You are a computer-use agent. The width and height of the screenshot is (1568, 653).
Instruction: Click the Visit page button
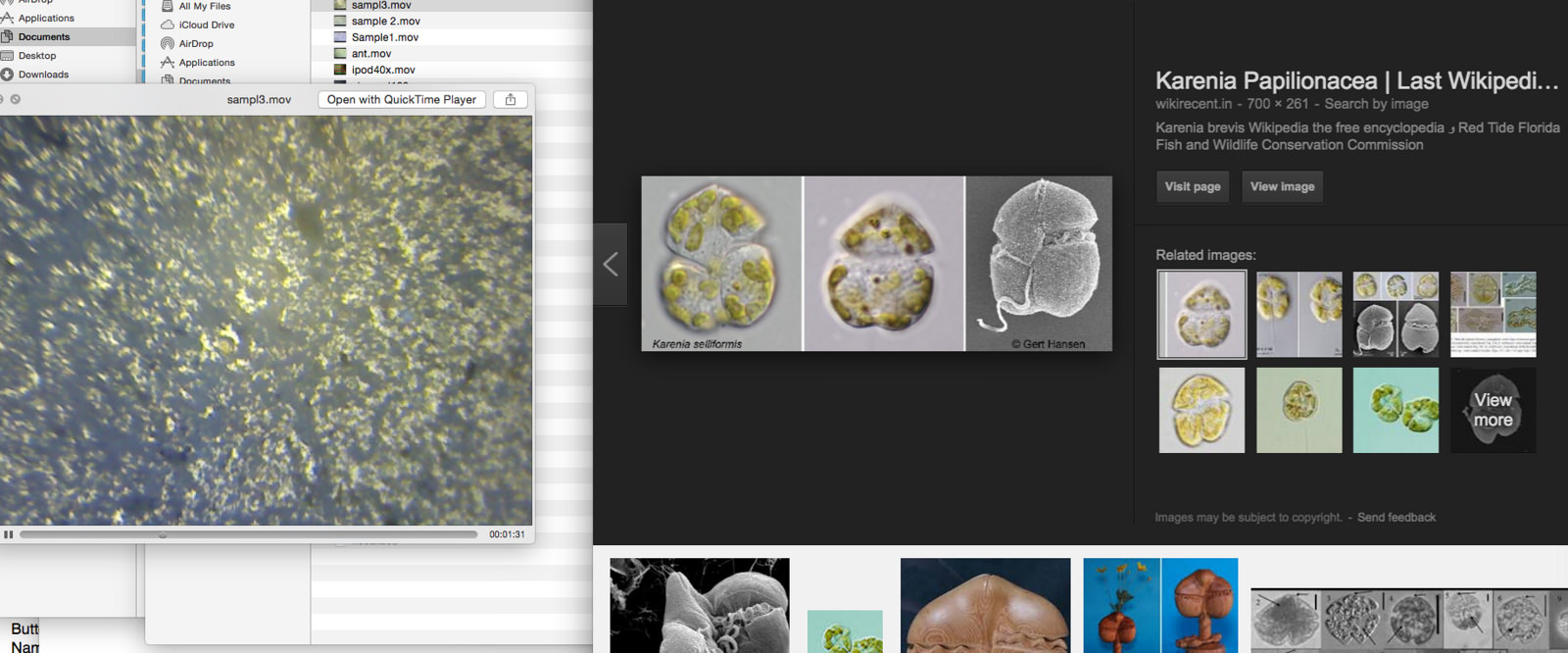pyautogui.click(x=1193, y=186)
